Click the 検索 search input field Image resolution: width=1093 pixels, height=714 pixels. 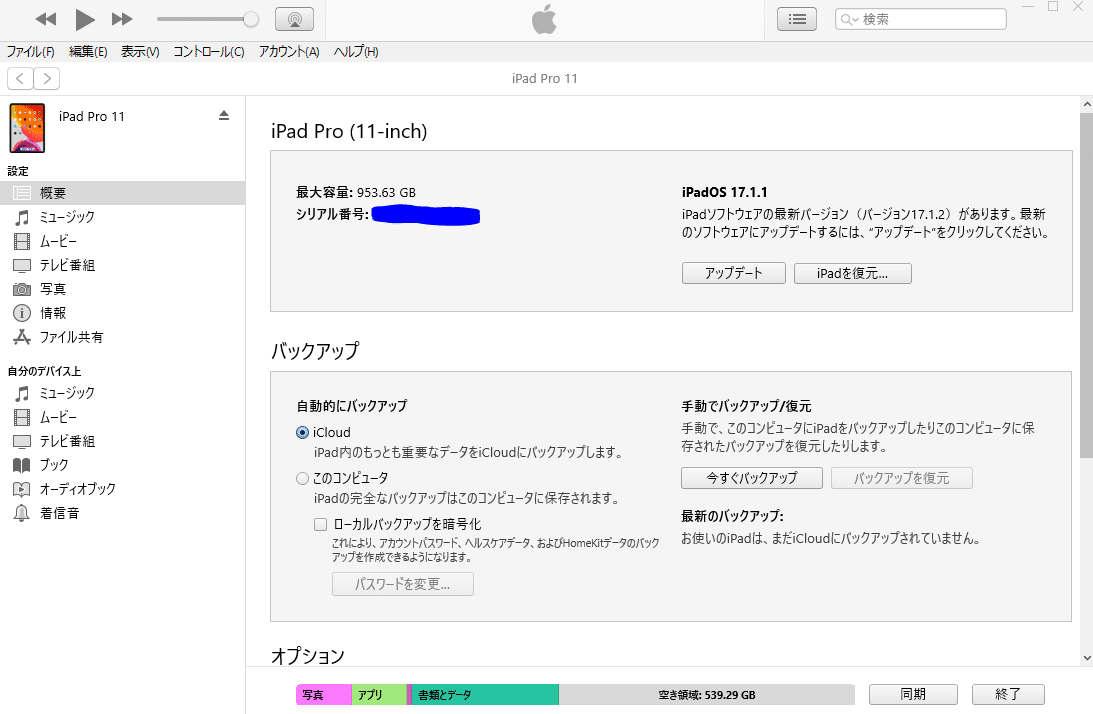tap(921, 20)
